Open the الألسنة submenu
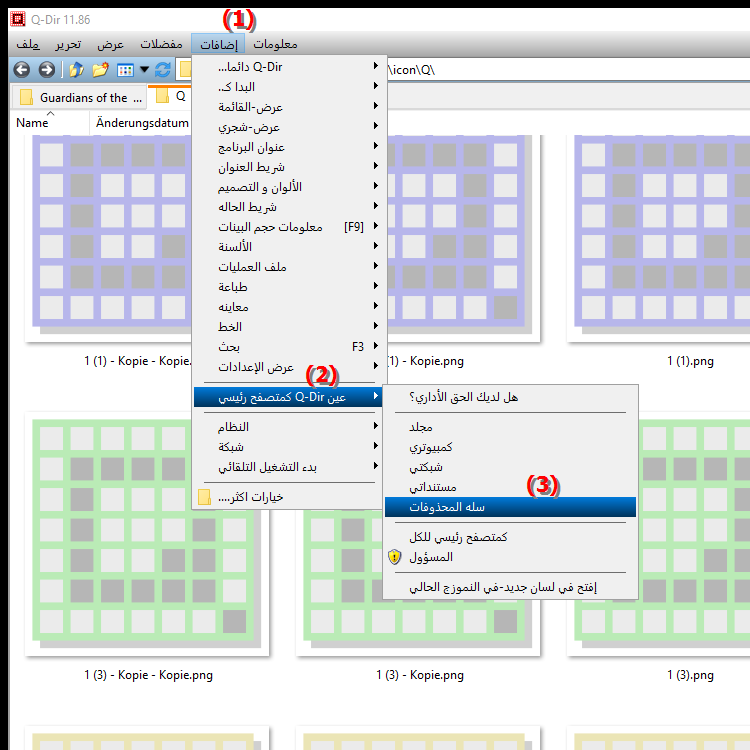Screen dimensions: 750x750 pyautogui.click(x=289, y=247)
